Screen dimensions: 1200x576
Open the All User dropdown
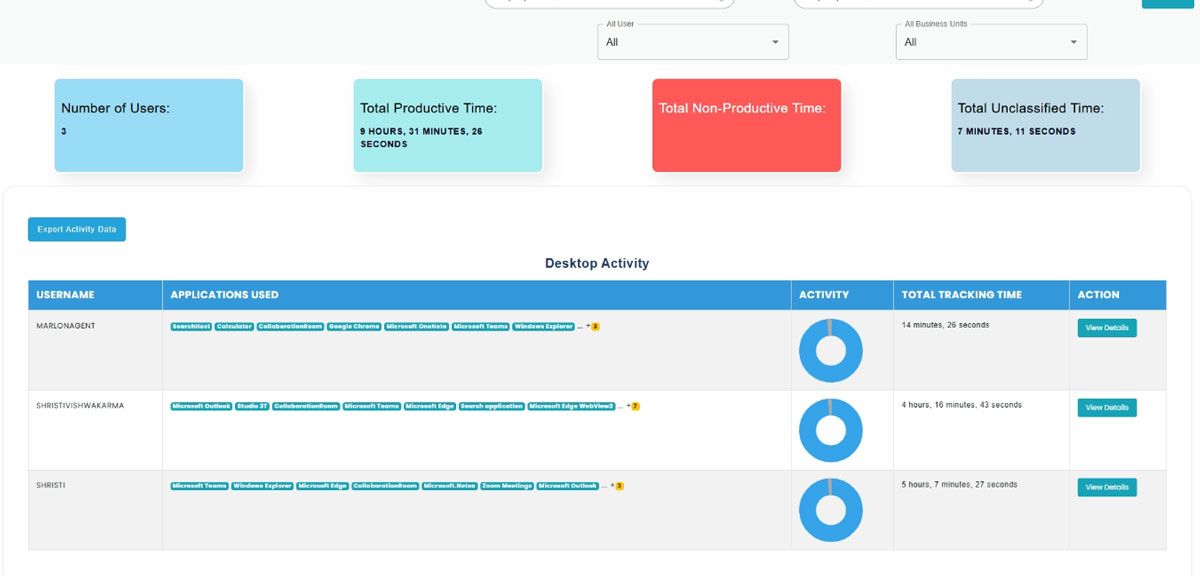pos(692,42)
